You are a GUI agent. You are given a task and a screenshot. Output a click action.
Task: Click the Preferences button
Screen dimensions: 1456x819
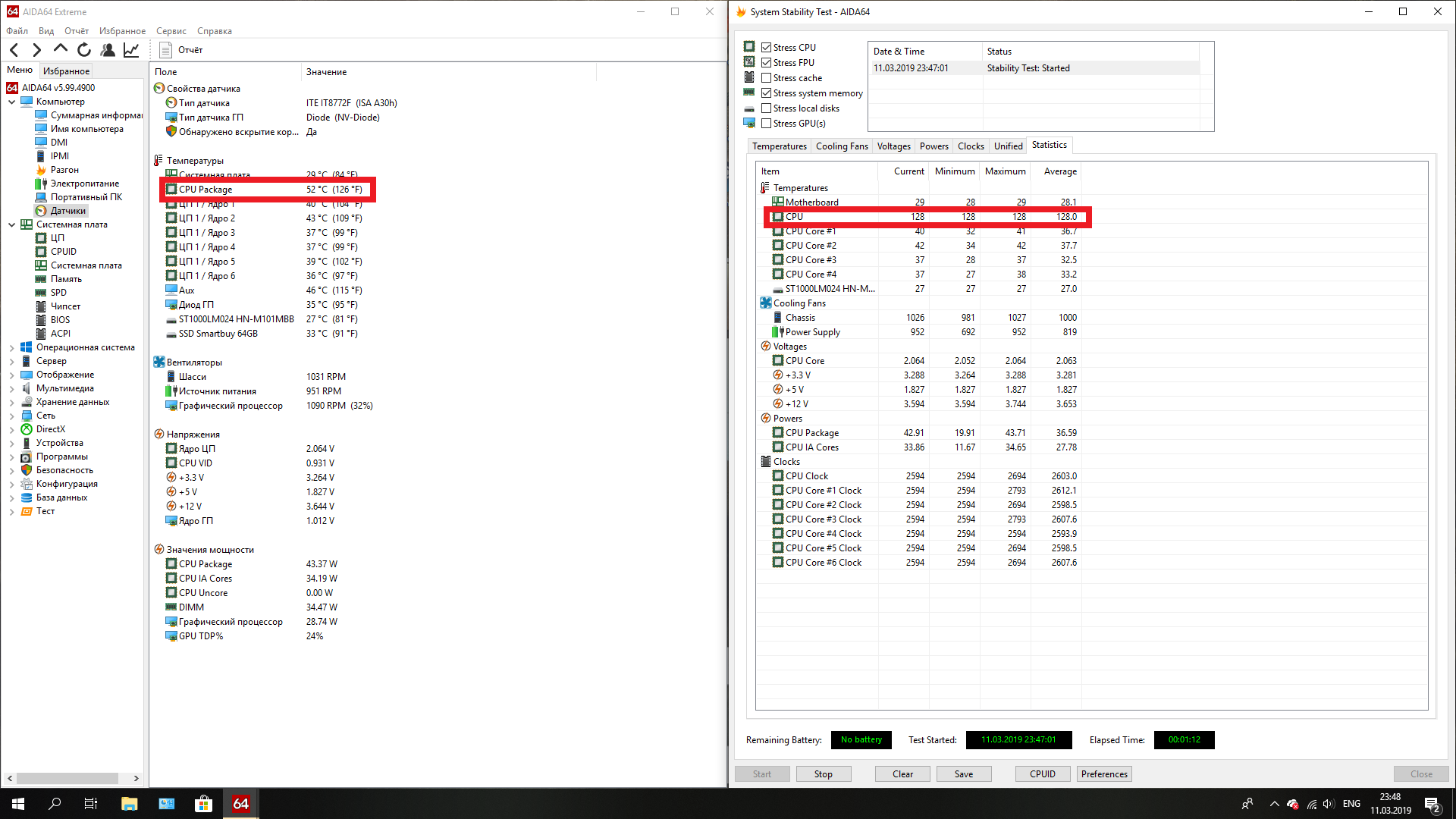1103,774
